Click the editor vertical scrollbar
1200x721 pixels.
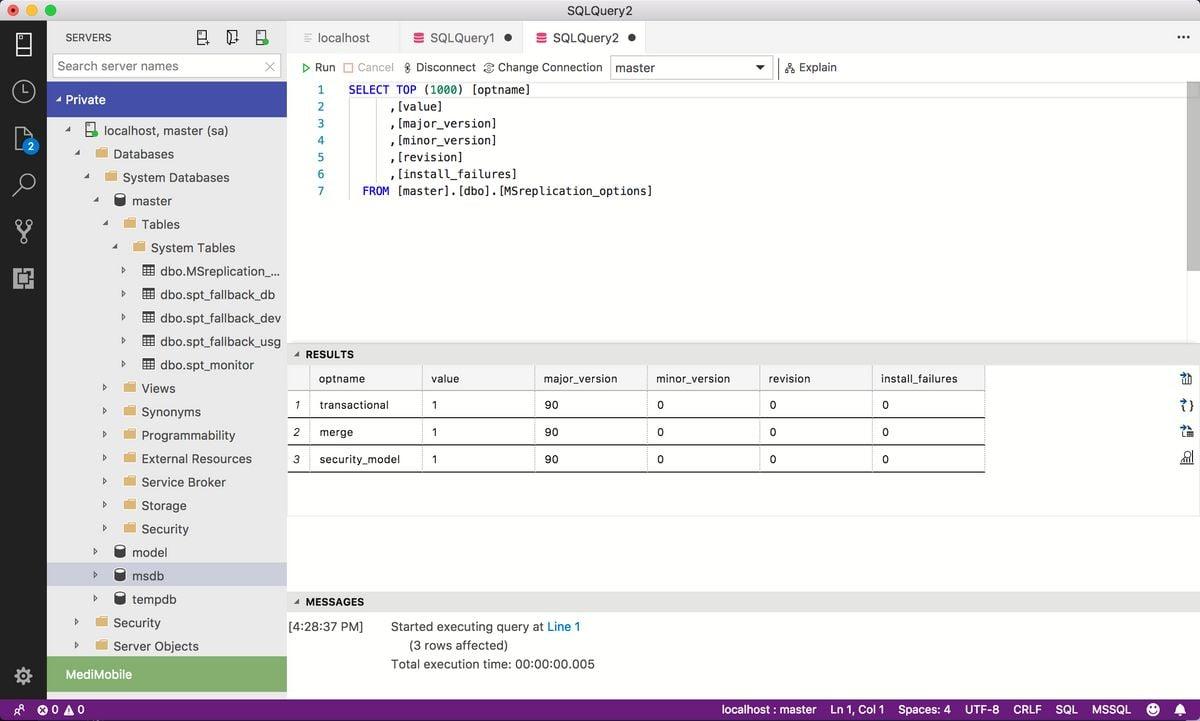coord(1193,176)
